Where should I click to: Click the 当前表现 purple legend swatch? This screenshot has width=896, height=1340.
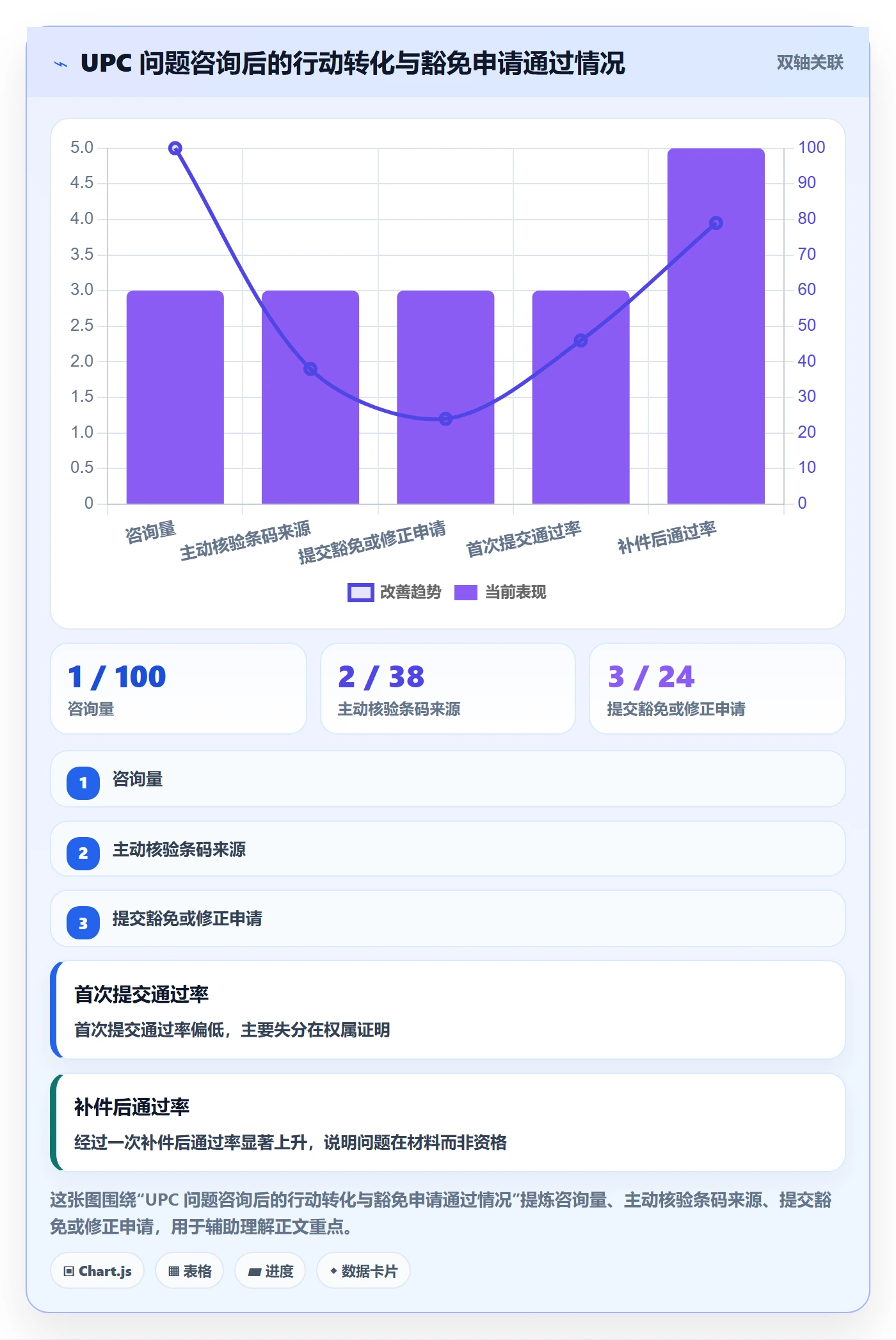pyautogui.click(x=466, y=593)
